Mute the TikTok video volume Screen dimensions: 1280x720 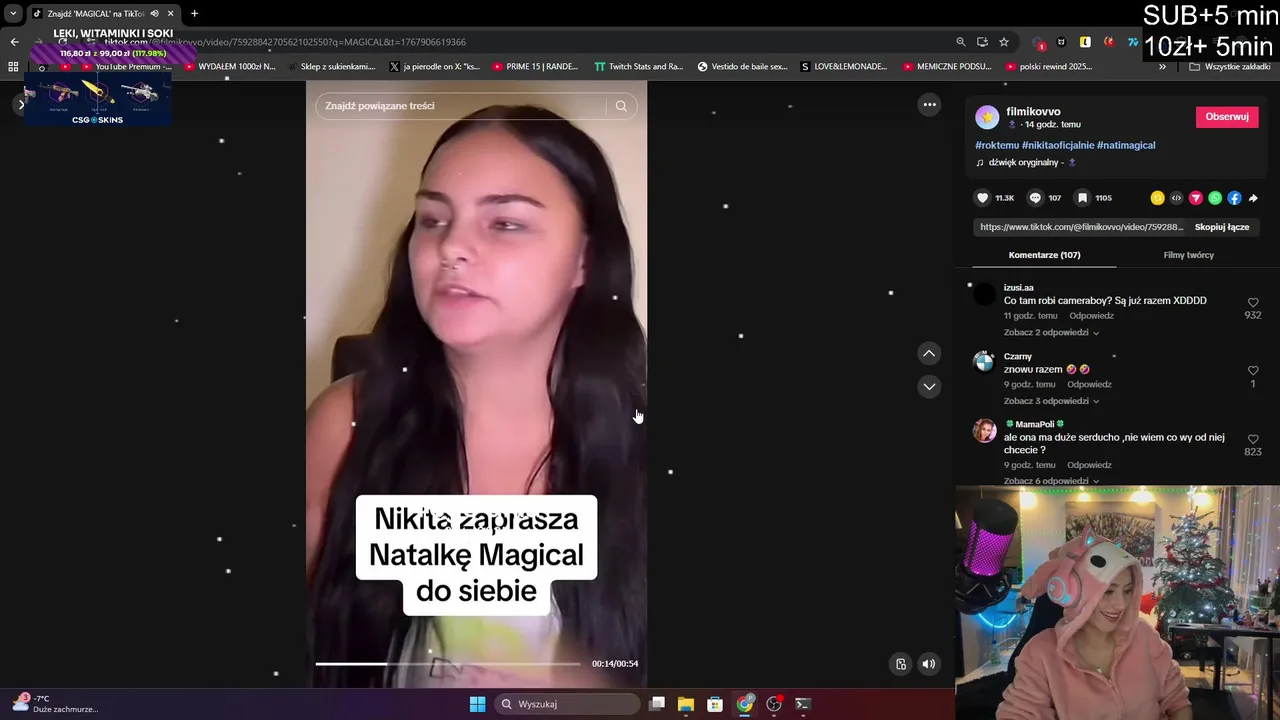(x=929, y=664)
